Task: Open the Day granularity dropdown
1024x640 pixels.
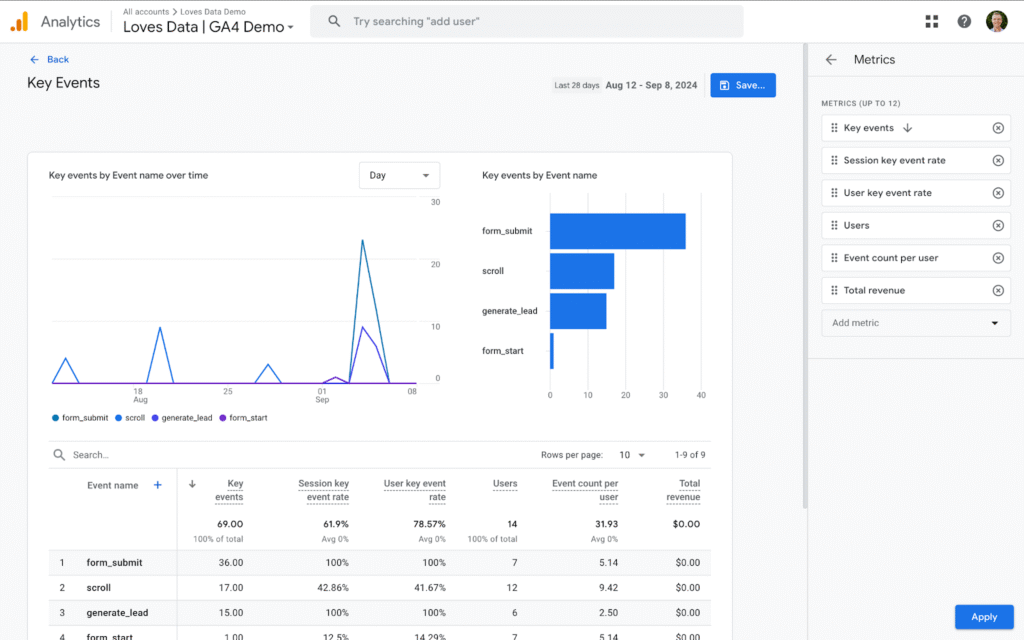Action: point(399,175)
